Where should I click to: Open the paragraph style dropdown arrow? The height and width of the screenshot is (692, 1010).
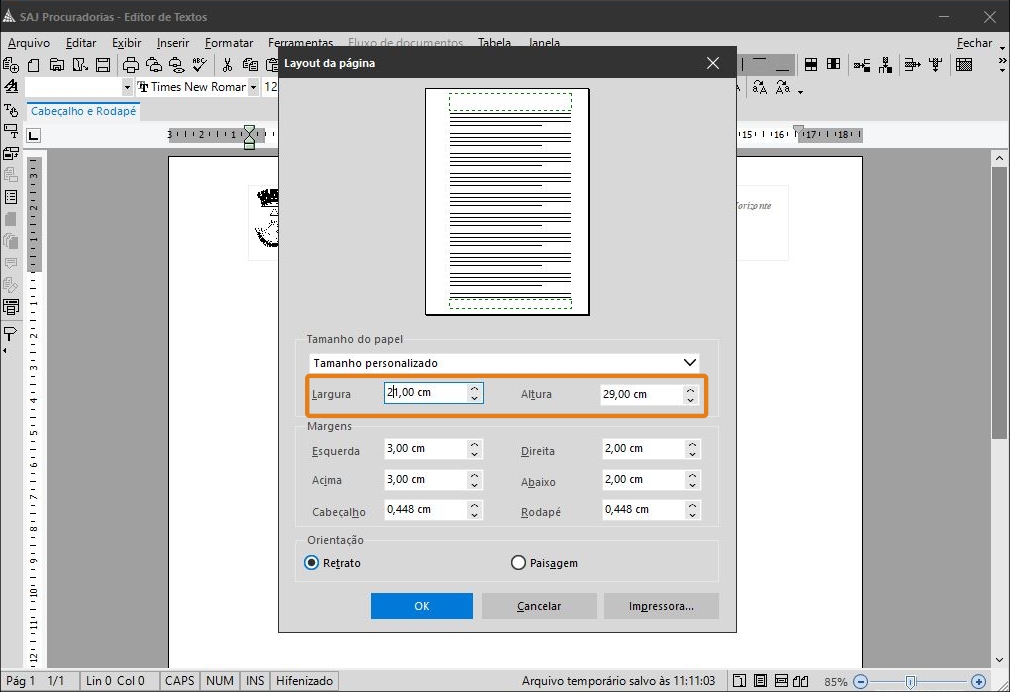tap(126, 88)
